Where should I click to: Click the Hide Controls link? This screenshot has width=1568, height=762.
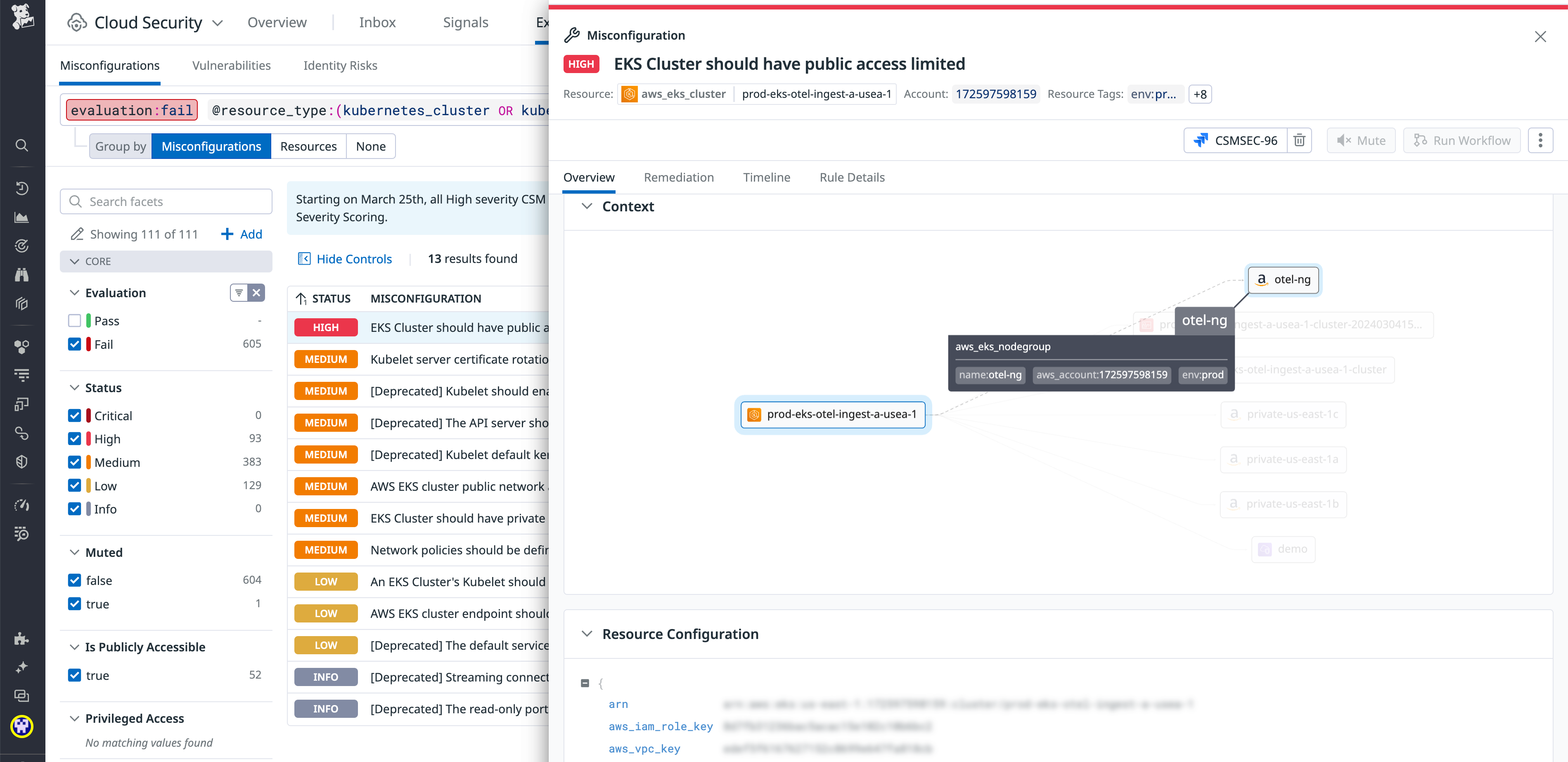tap(354, 258)
